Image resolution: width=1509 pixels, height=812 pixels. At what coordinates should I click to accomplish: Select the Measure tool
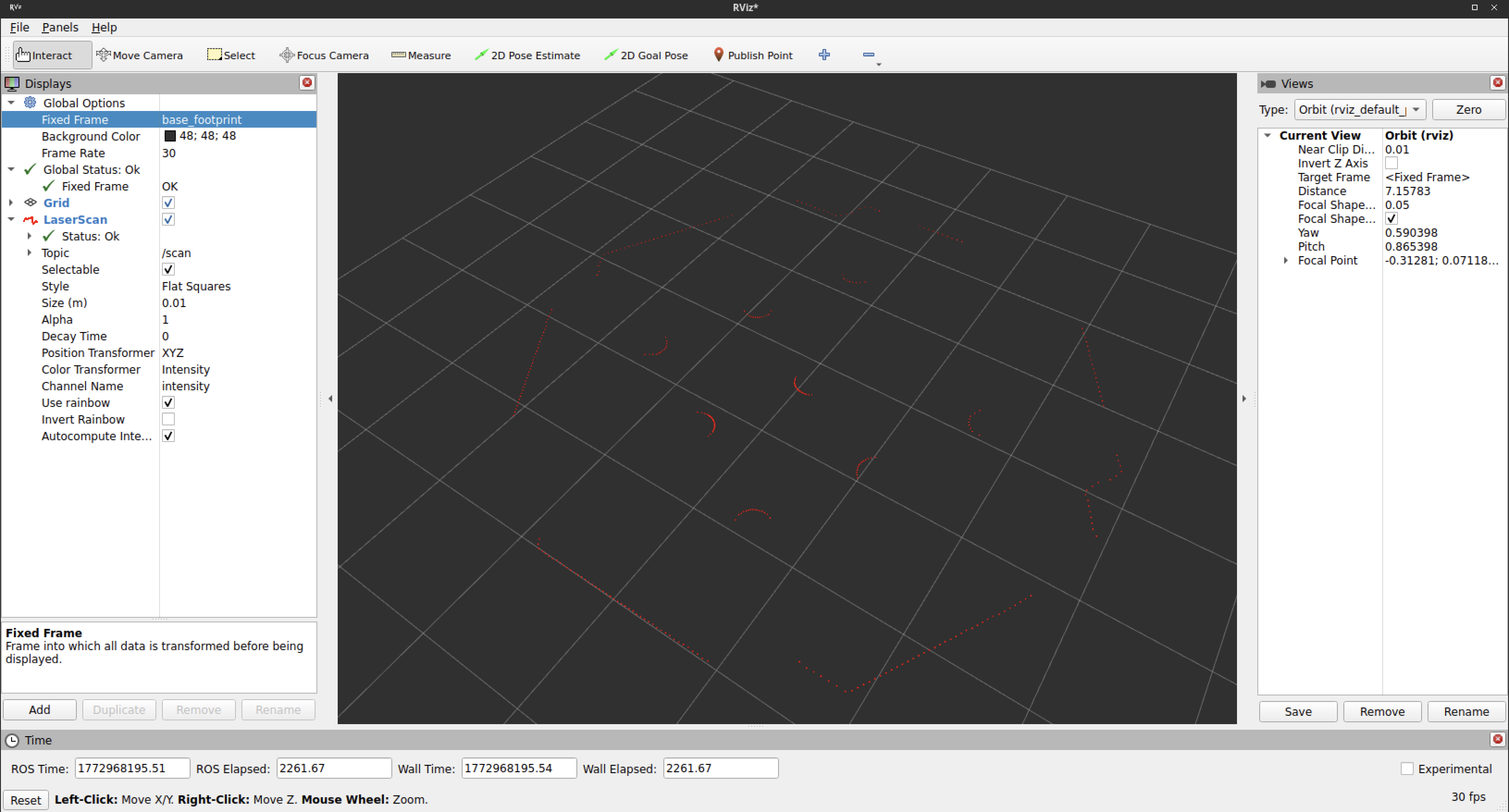click(421, 55)
